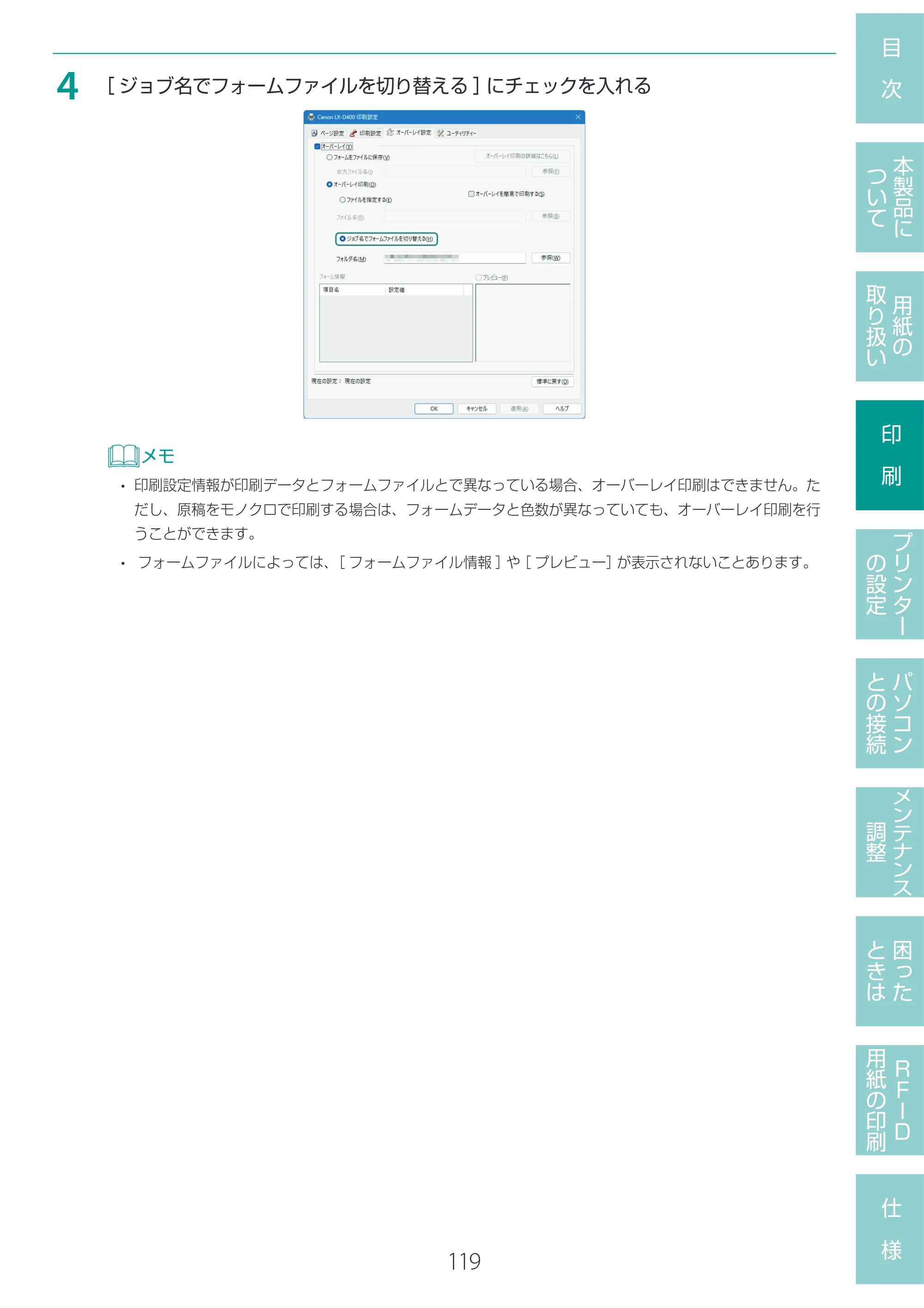Click オーバーレイ印刷の詳細はこちら button

(522, 156)
